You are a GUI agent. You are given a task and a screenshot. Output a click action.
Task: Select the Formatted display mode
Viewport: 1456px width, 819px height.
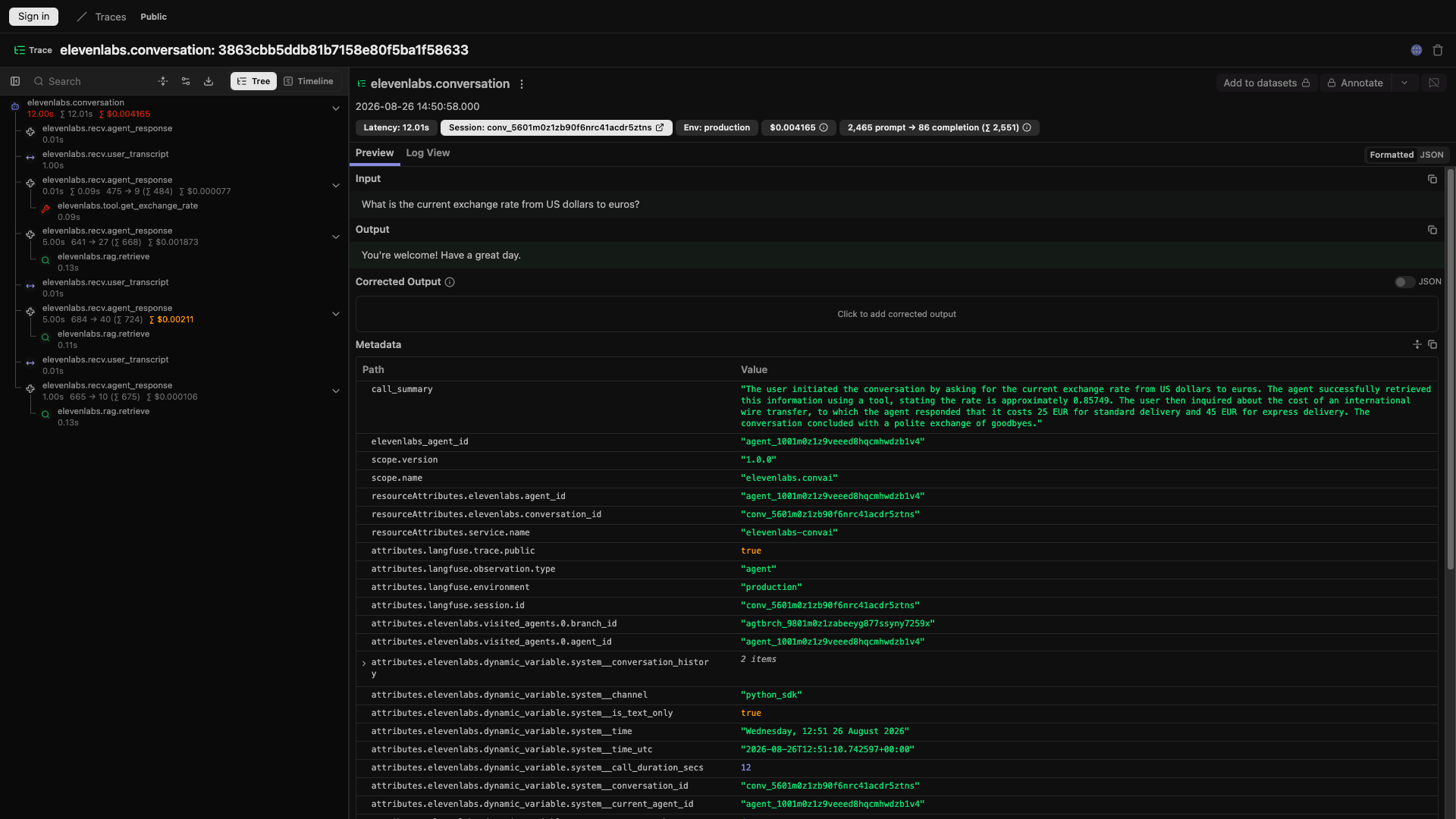click(1392, 155)
